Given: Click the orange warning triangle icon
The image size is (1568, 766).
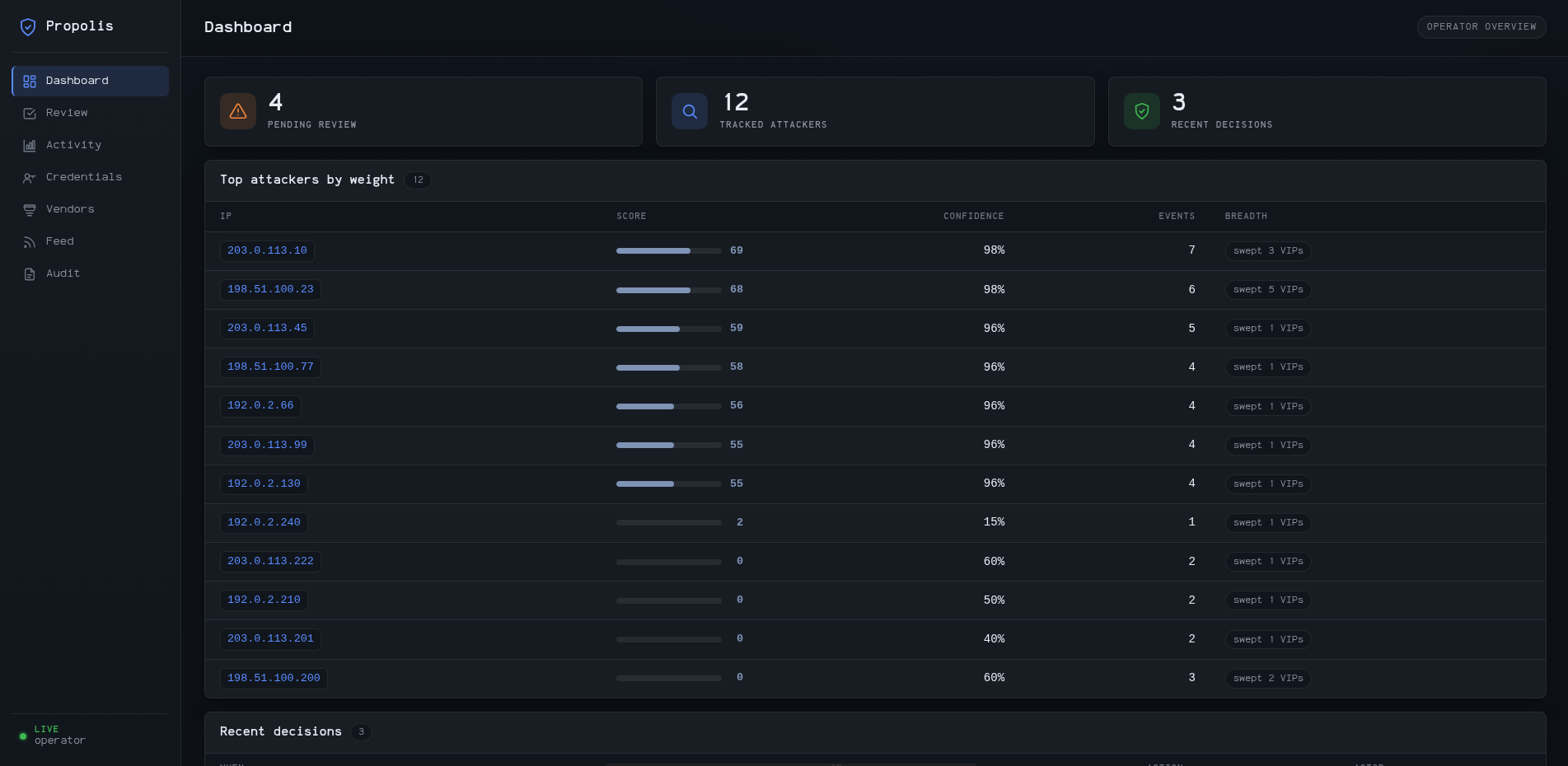Looking at the screenshot, I should [x=238, y=111].
